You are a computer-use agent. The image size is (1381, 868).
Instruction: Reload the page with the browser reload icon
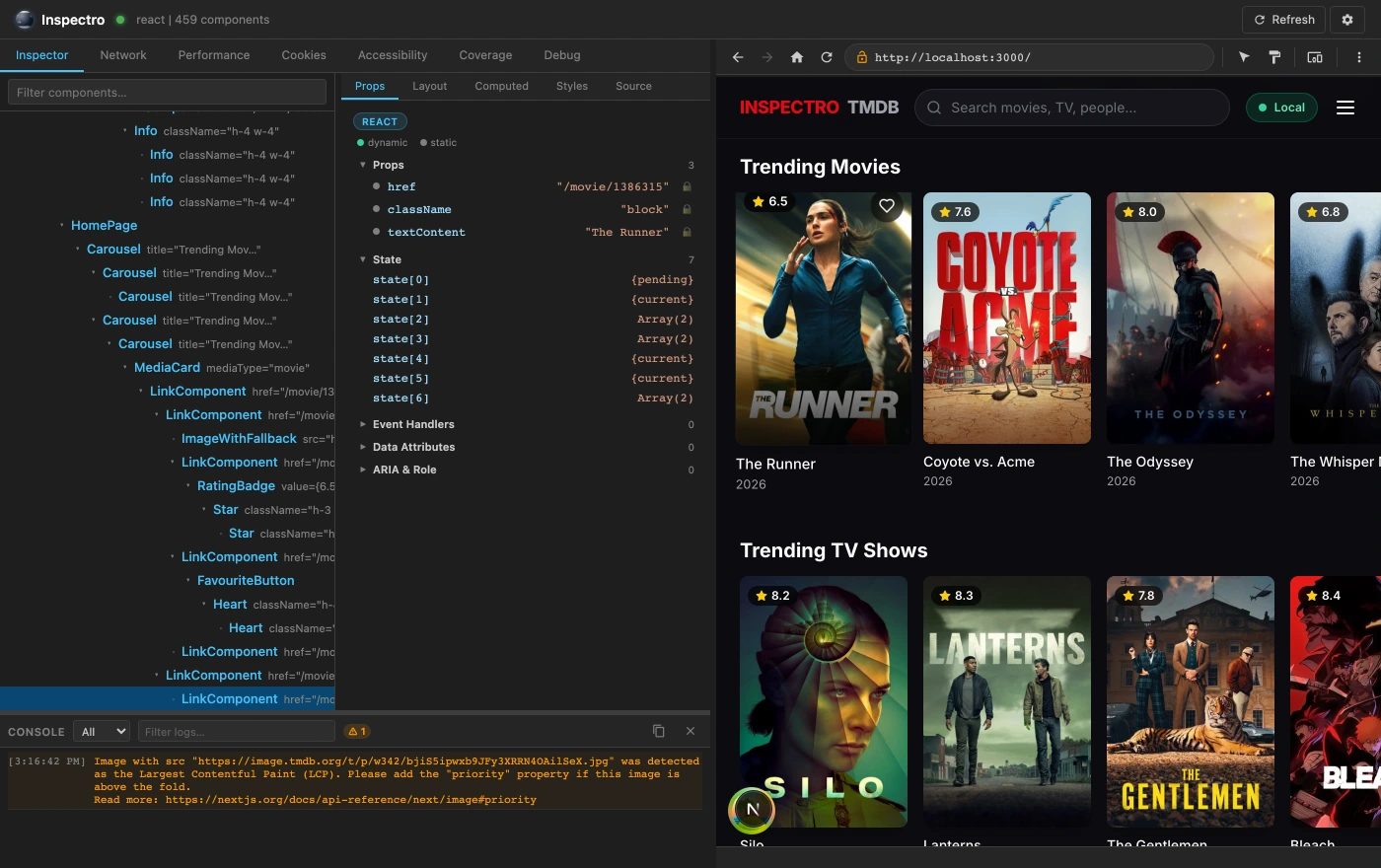(827, 57)
